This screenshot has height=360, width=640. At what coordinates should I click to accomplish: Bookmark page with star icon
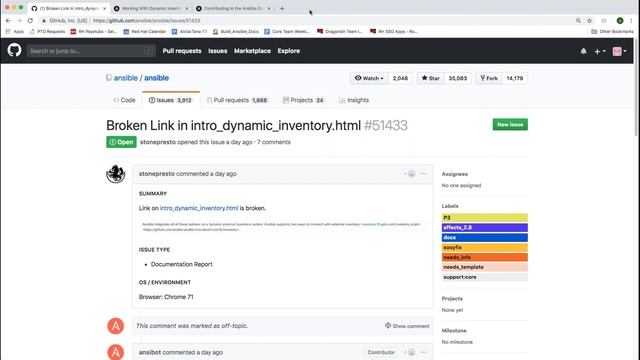coord(589,20)
